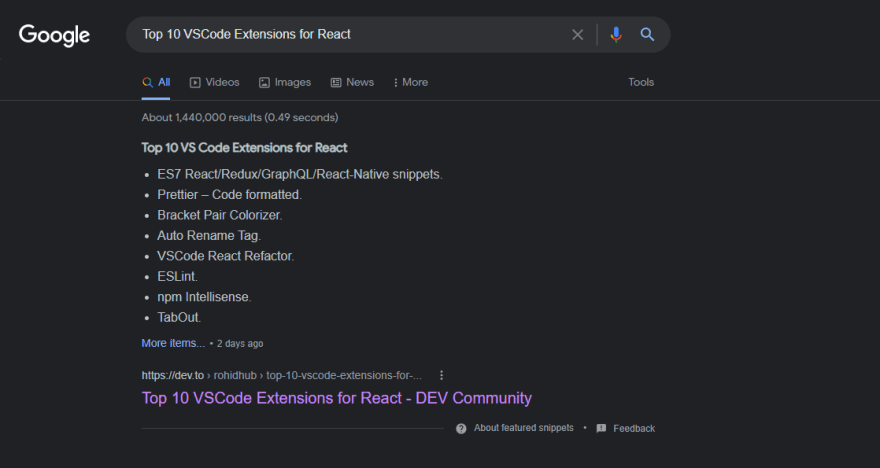This screenshot has width=880, height=468.
Task: Select the Auto Rename Tag item
Action: (x=209, y=236)
